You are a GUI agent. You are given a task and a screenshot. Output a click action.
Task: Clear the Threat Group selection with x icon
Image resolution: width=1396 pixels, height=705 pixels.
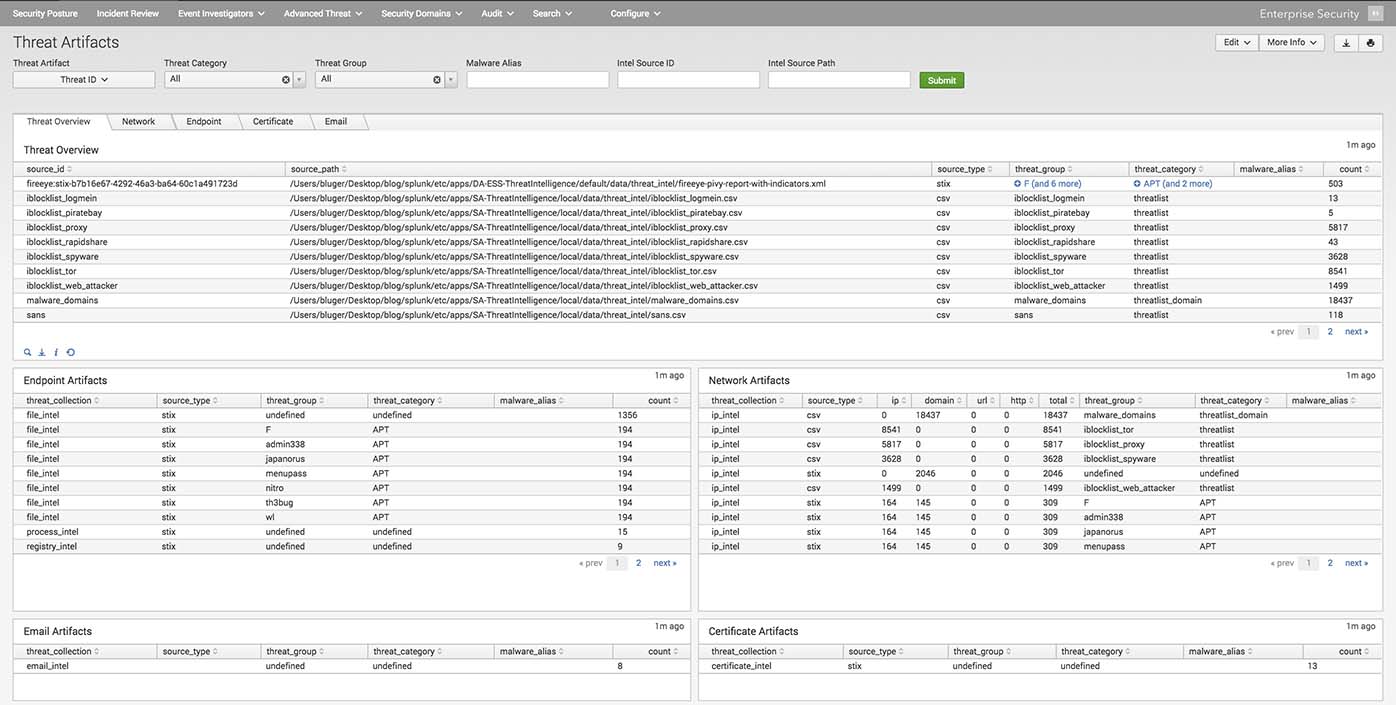click(x=437, y=79)
